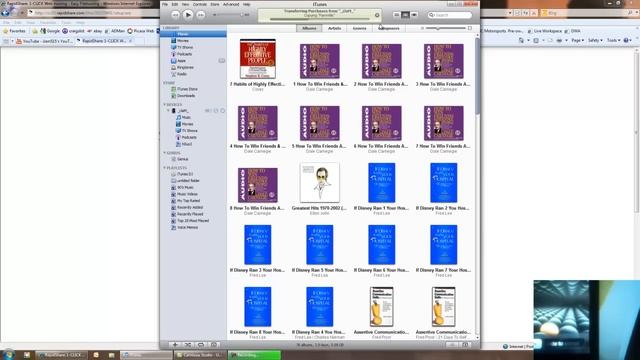Switch iTunes to Cover Flow view
Viewport: 640px width, 360px height.
click(414, 15)
